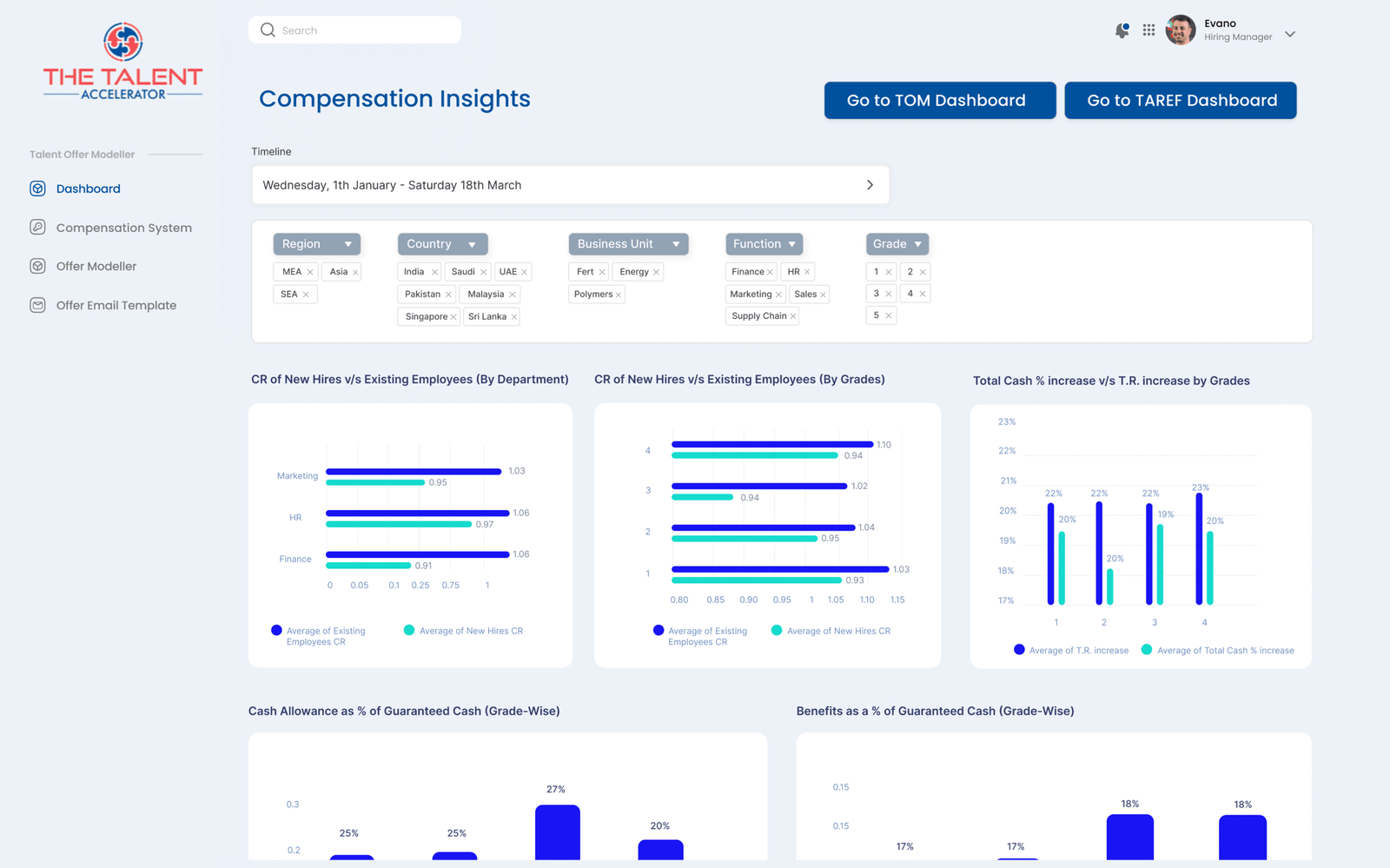Image resolution: width=1390 pixels, height=868 pixels.
Task: Click the Timeline right chevron
Action: [x=870, y=185]
